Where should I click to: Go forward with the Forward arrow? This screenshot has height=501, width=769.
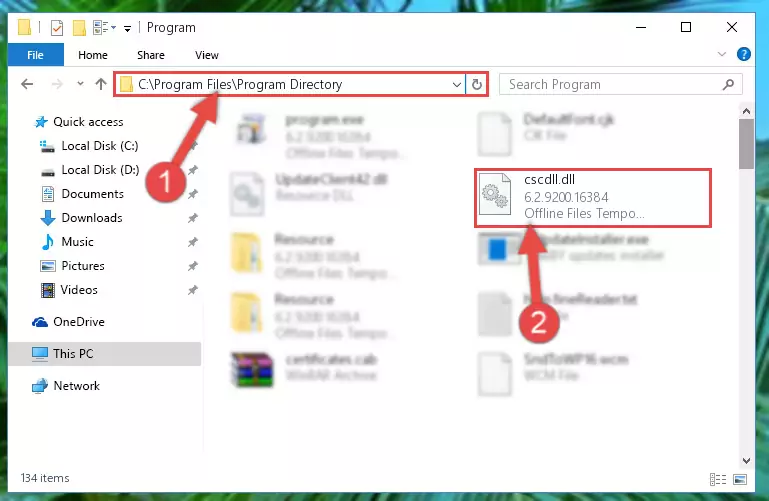pos(57,84)
